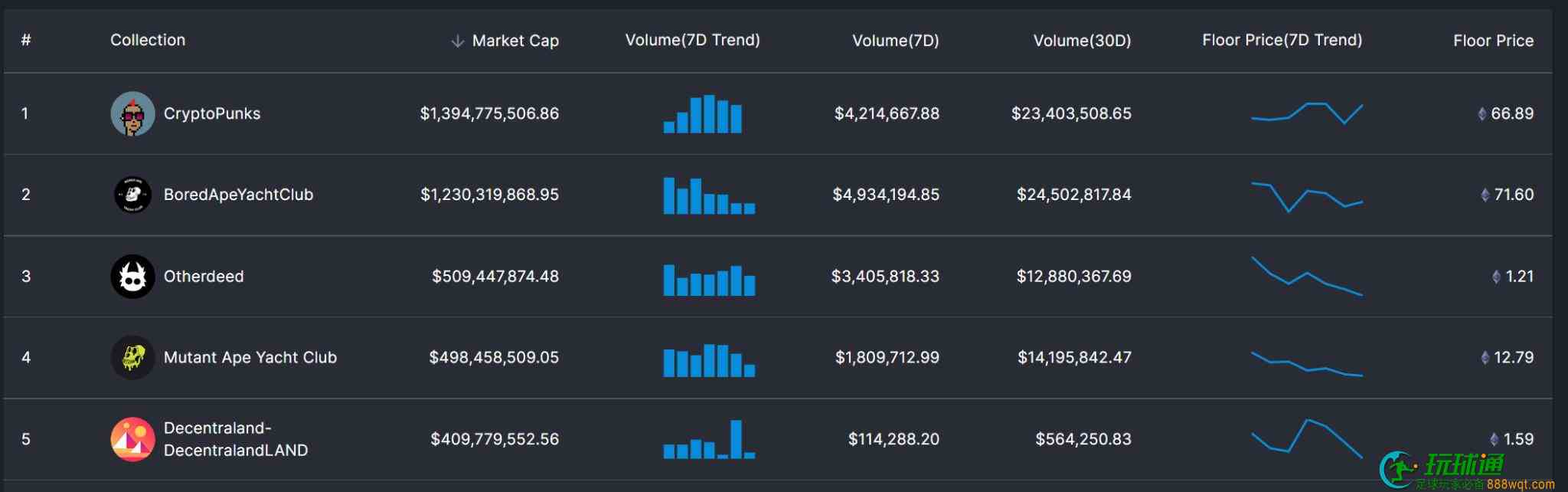Click rank number 2 in BoredApeYachtClub row
1568x492 pixels.
pyautogui.click(x=26, y=195)
